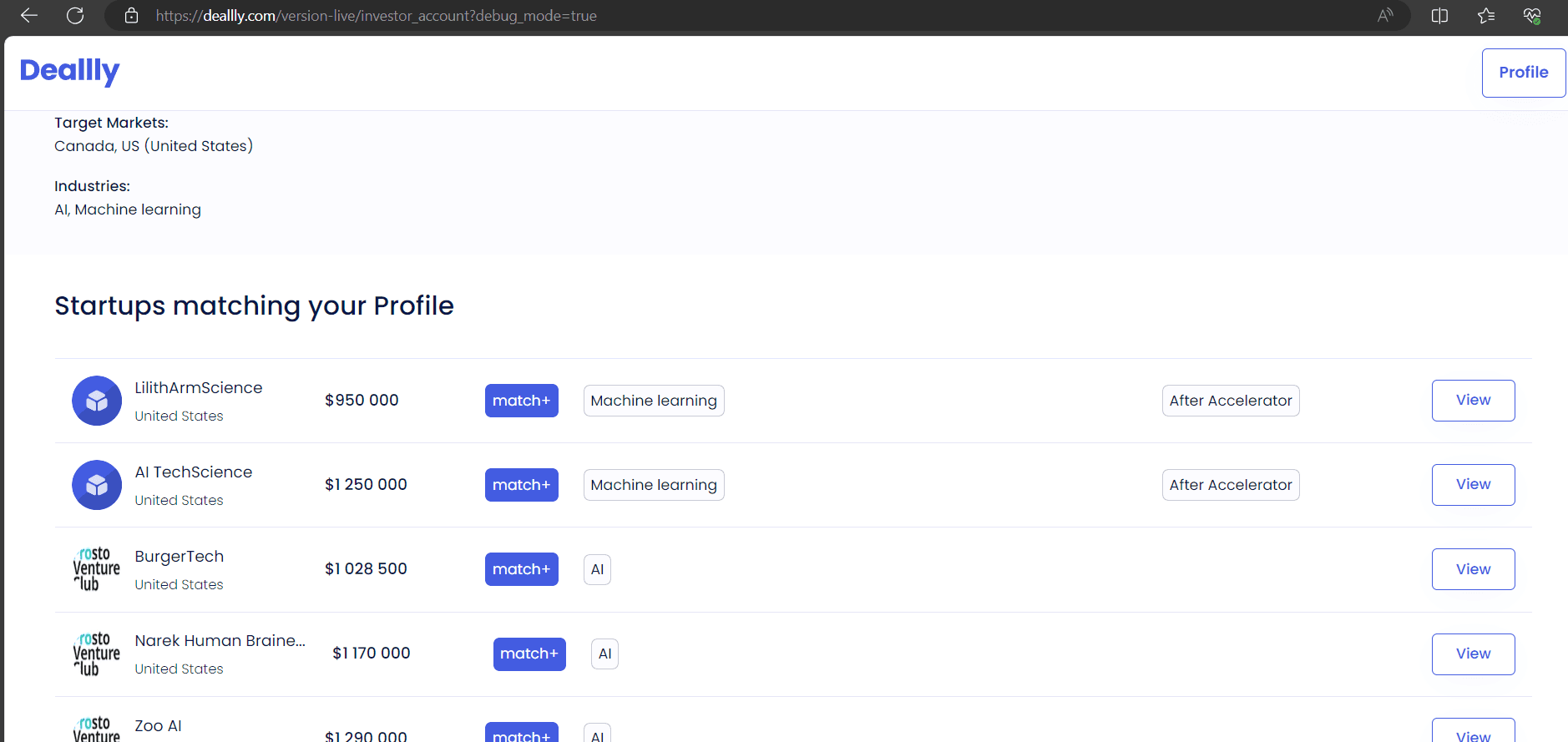Image resolution: width=1568 pixels, height=742 pixels.
Task: Click Zoo AI Venture Club logo
Action: [97, 729]
